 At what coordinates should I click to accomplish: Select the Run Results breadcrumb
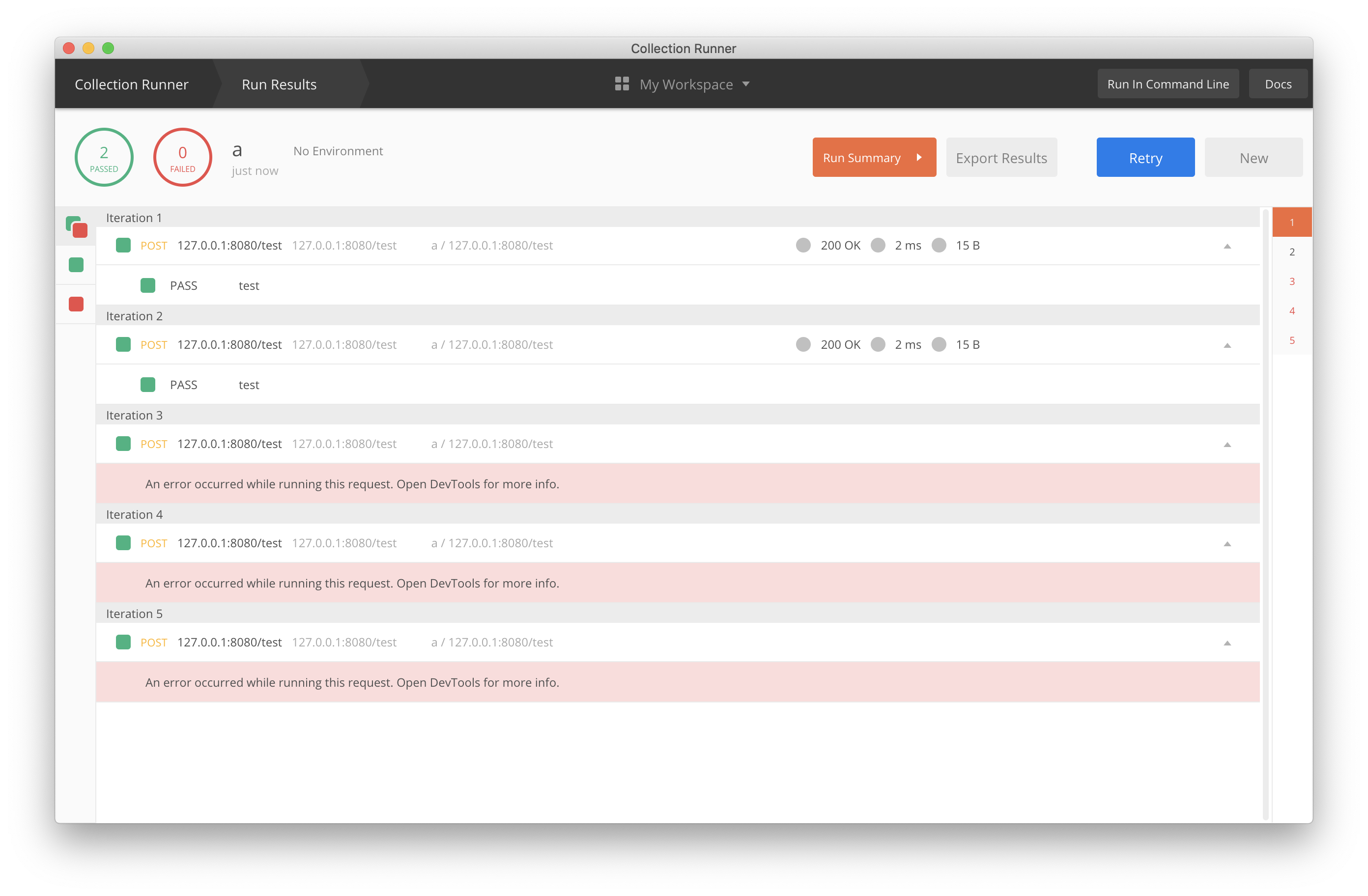tap(279, 84)
